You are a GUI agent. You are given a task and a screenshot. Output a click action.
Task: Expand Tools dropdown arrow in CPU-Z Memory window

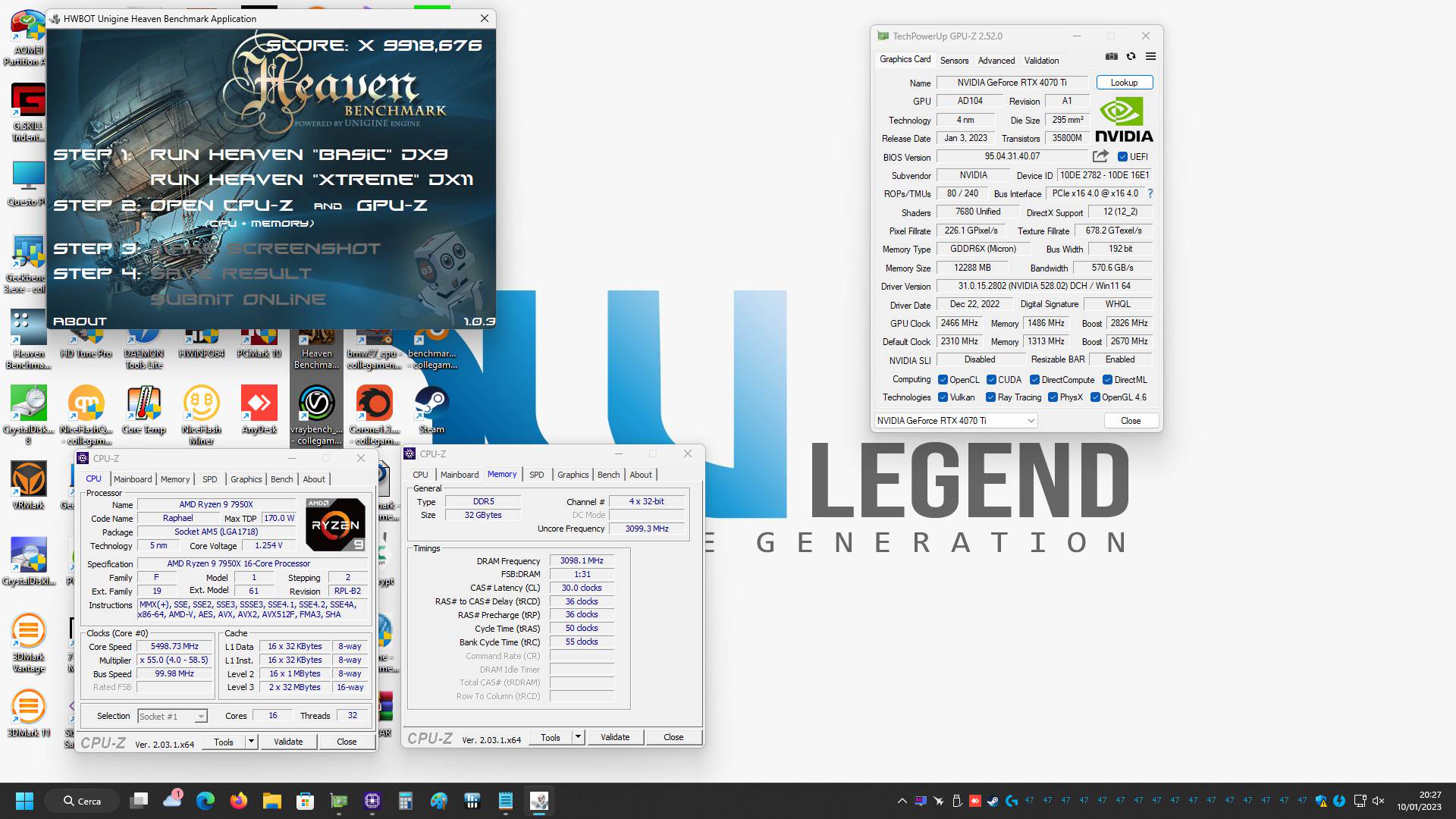click(578, 737)
